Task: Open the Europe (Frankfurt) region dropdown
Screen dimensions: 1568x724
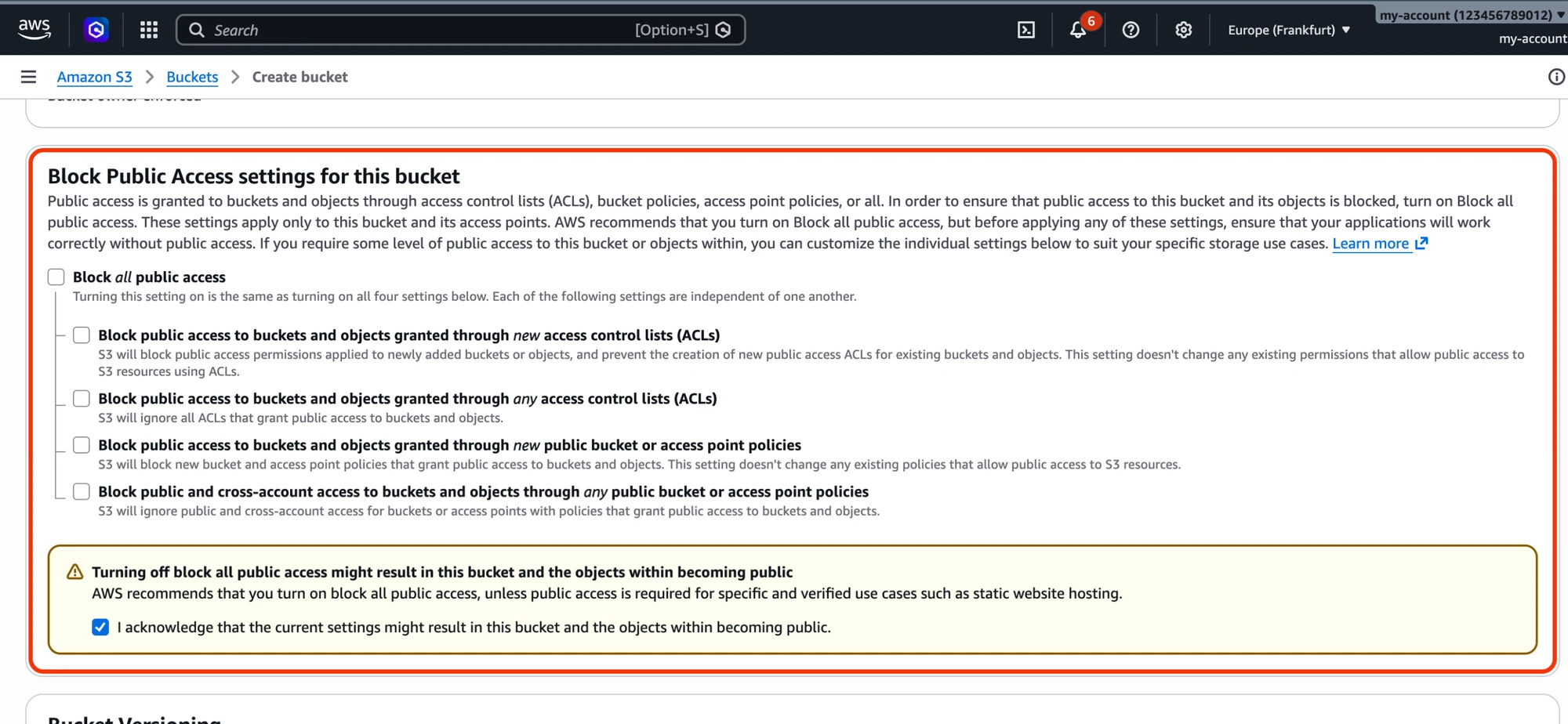Action: [1289, 30]
